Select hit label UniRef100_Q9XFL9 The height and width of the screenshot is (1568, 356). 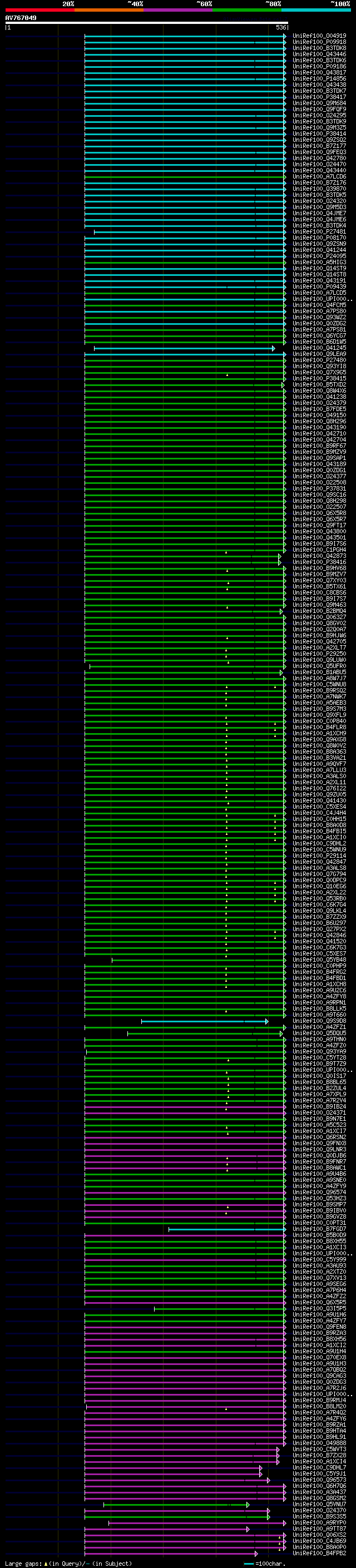319,715
